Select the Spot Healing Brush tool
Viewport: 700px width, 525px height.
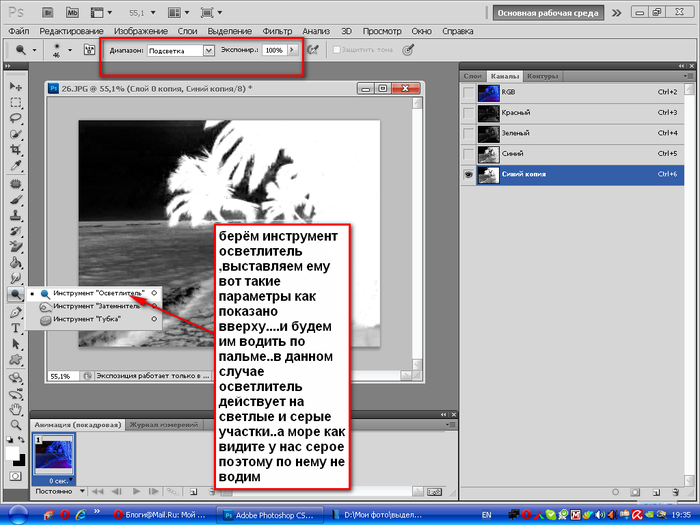tap(16, 183)
